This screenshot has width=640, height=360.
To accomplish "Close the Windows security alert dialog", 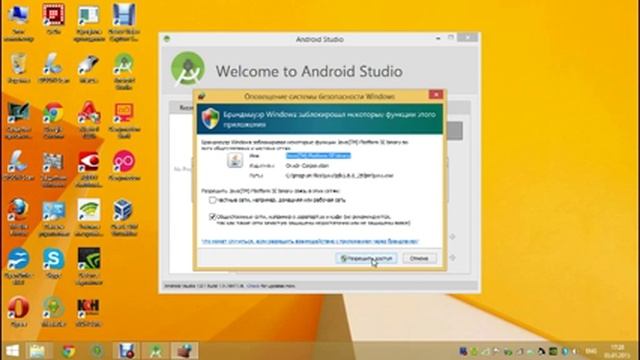I will [436, 95].
